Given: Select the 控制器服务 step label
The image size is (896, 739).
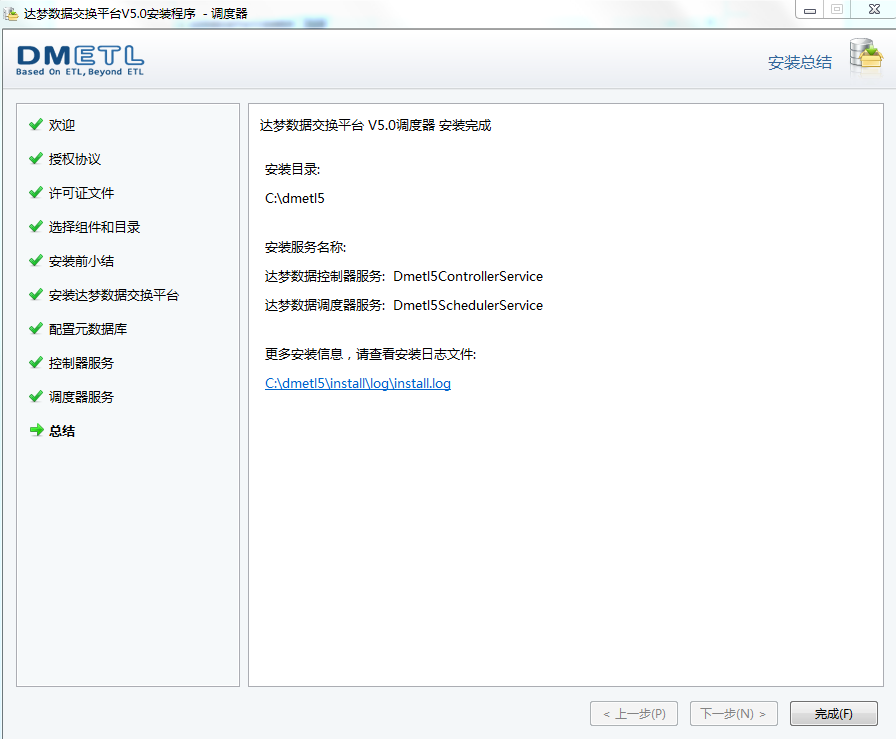Looking at the screenshot, I should (x=81, y=363).
